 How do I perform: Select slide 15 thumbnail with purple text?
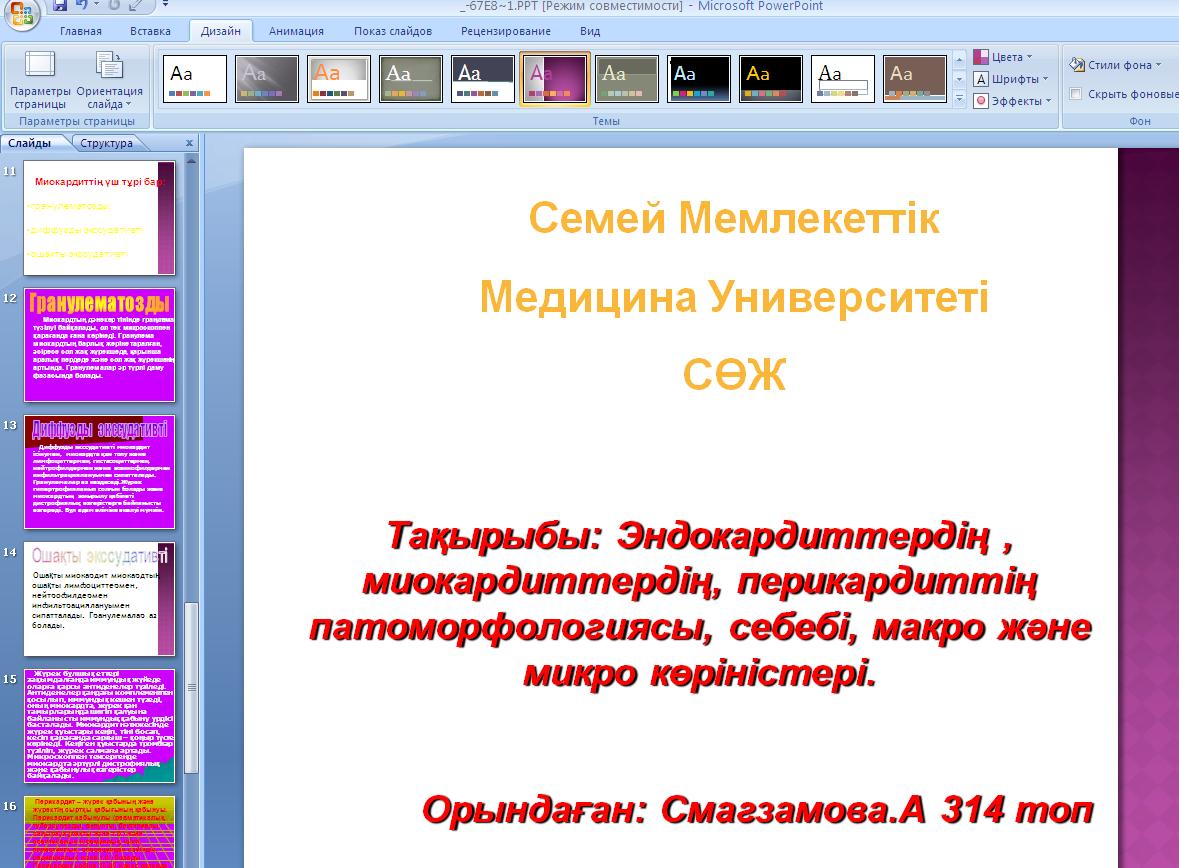tap(99, 726)
